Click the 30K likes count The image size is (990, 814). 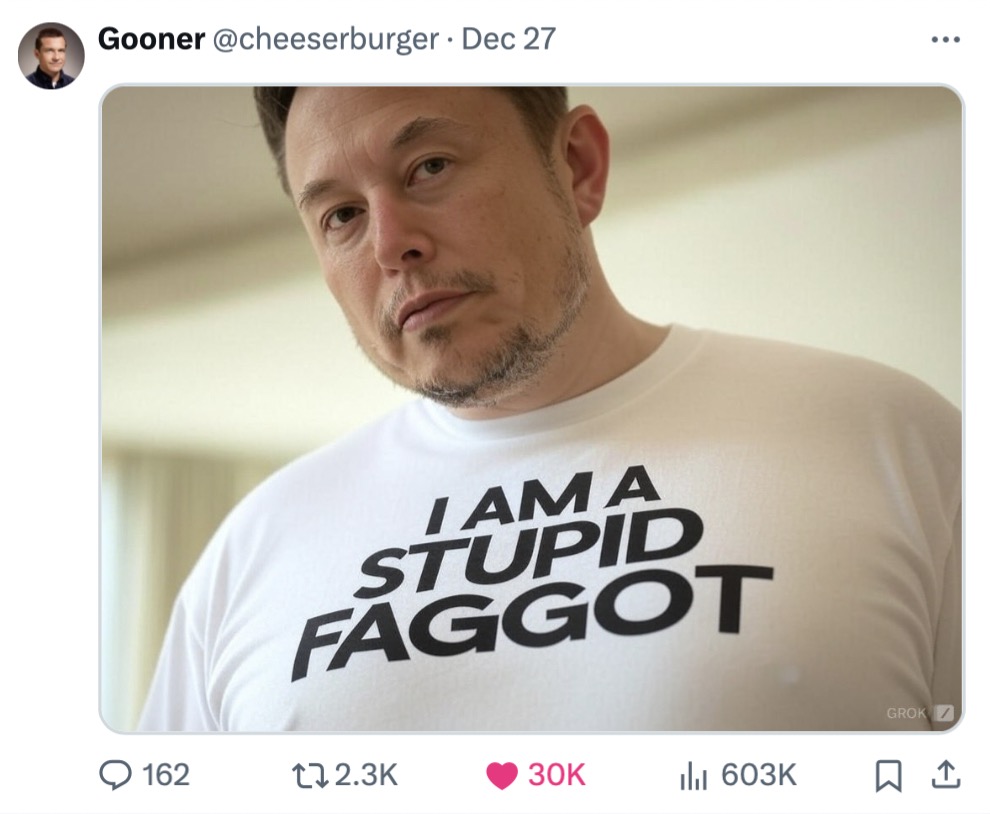[x=557, y=775]
